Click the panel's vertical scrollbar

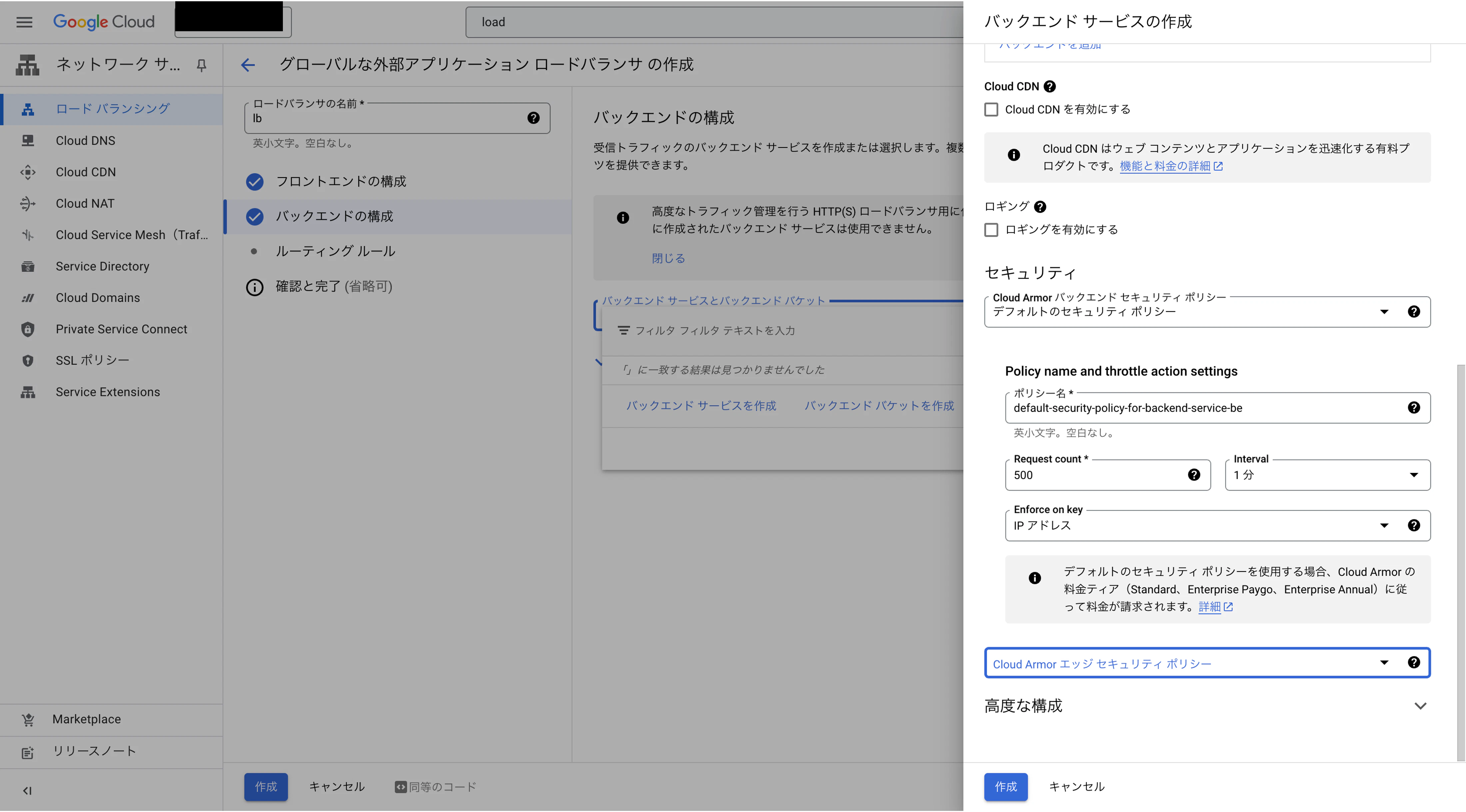click(1461, 563)
